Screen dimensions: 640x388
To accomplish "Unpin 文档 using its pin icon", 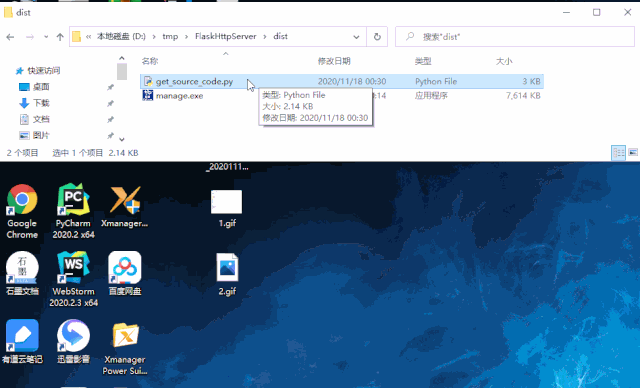I will (110, 120).
